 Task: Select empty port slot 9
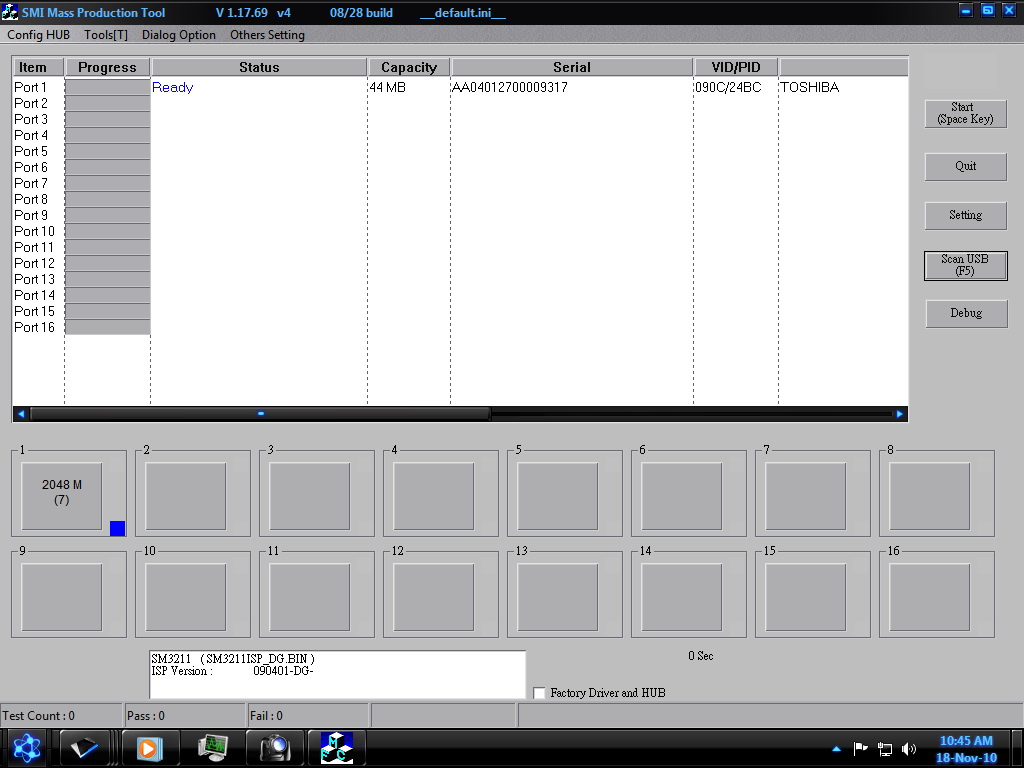coord(61,597)
